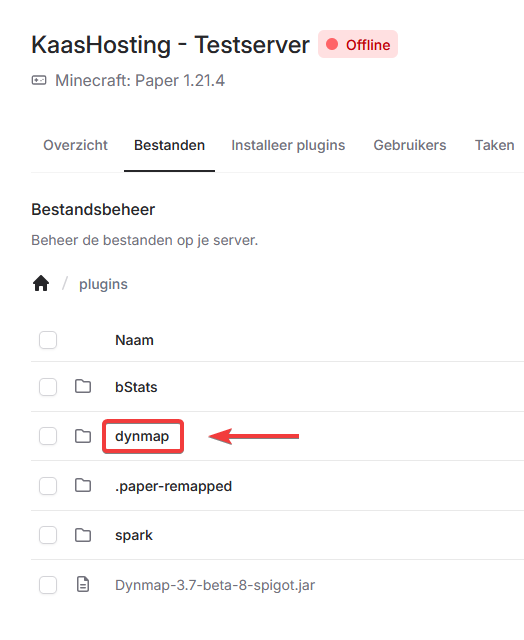Check the box for the bStats folder
Screen dimensions: 524x640
(48, 387)
